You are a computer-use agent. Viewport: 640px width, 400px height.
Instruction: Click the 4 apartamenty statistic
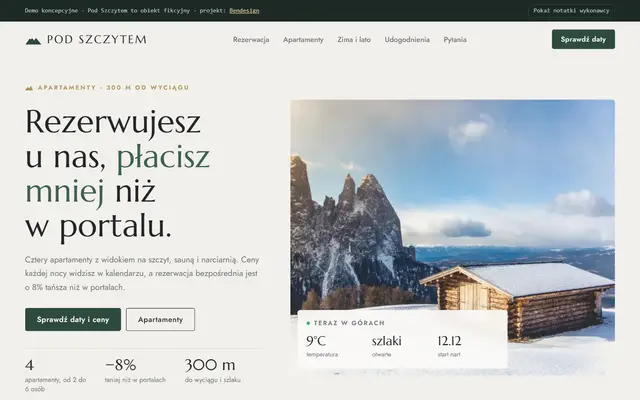(56, 375)
